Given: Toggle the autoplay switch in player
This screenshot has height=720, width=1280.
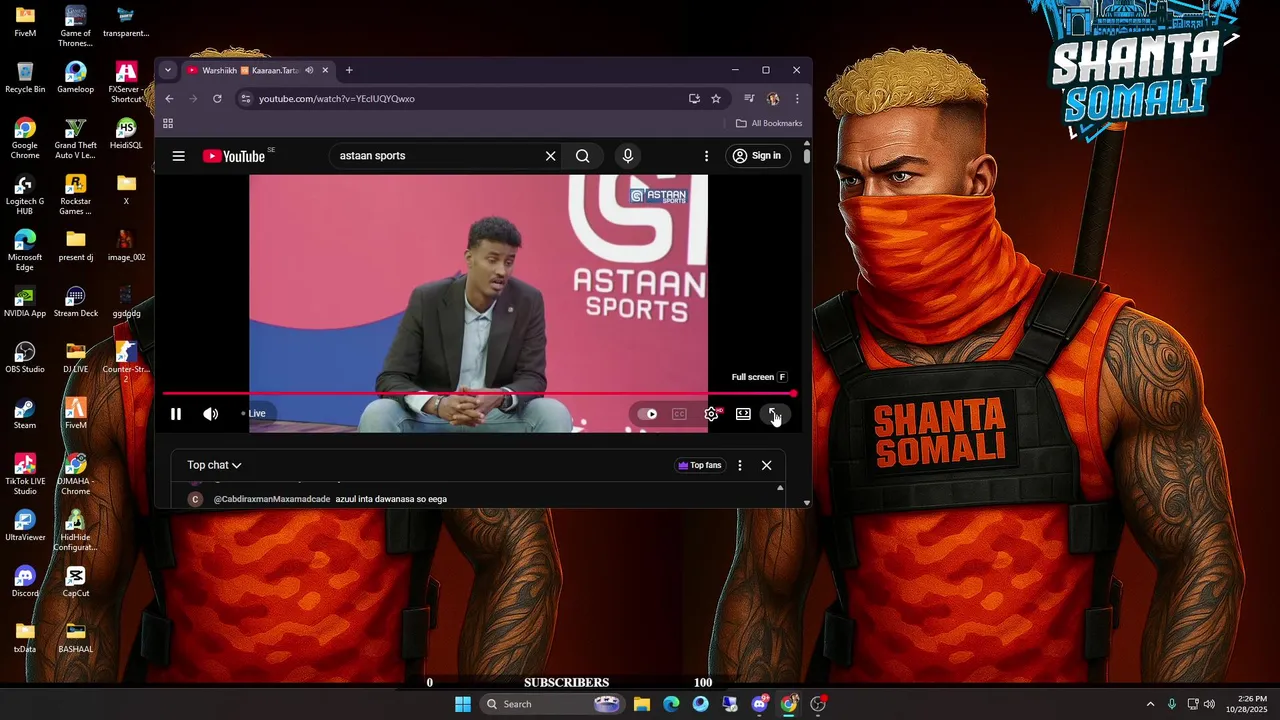Looking at the screenshot, I should [649, 414].
